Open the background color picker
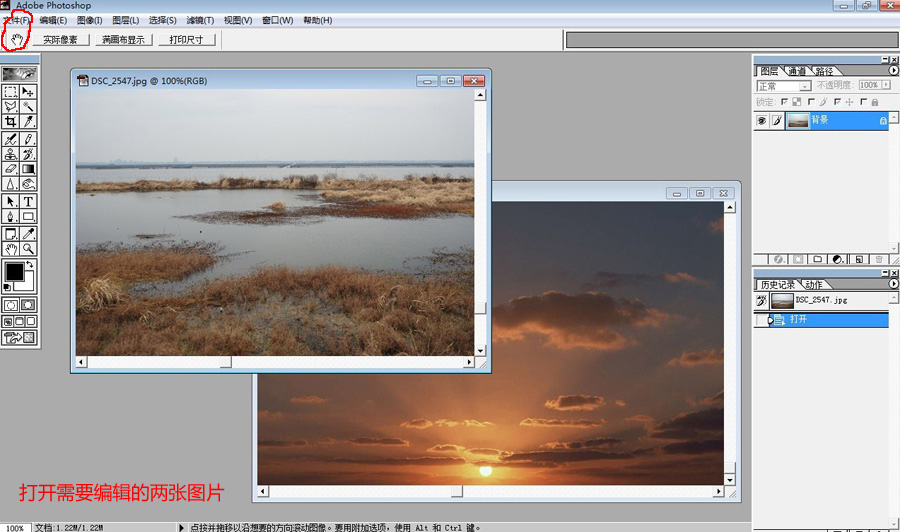 (x=29, y=284)
